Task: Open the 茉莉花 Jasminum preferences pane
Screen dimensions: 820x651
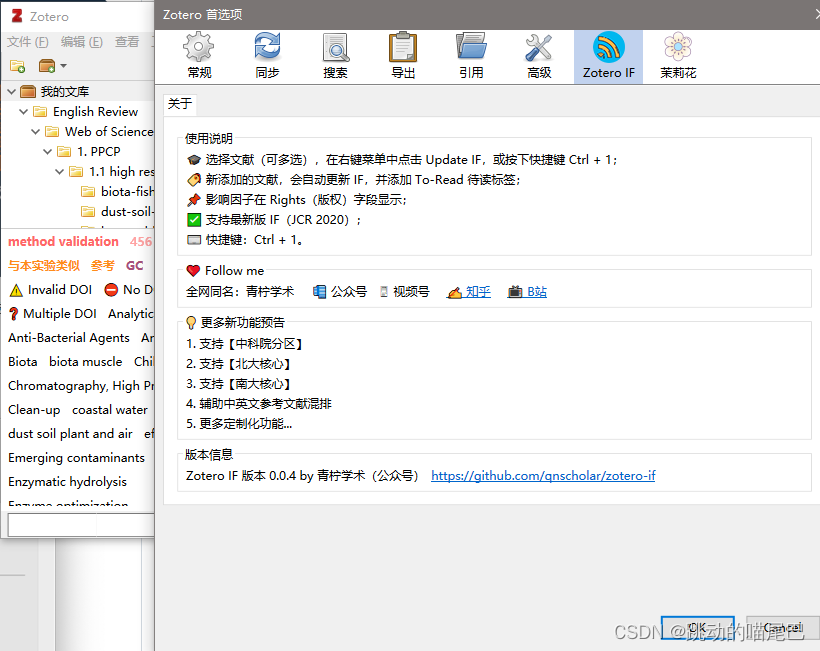Action: [678, 56]
